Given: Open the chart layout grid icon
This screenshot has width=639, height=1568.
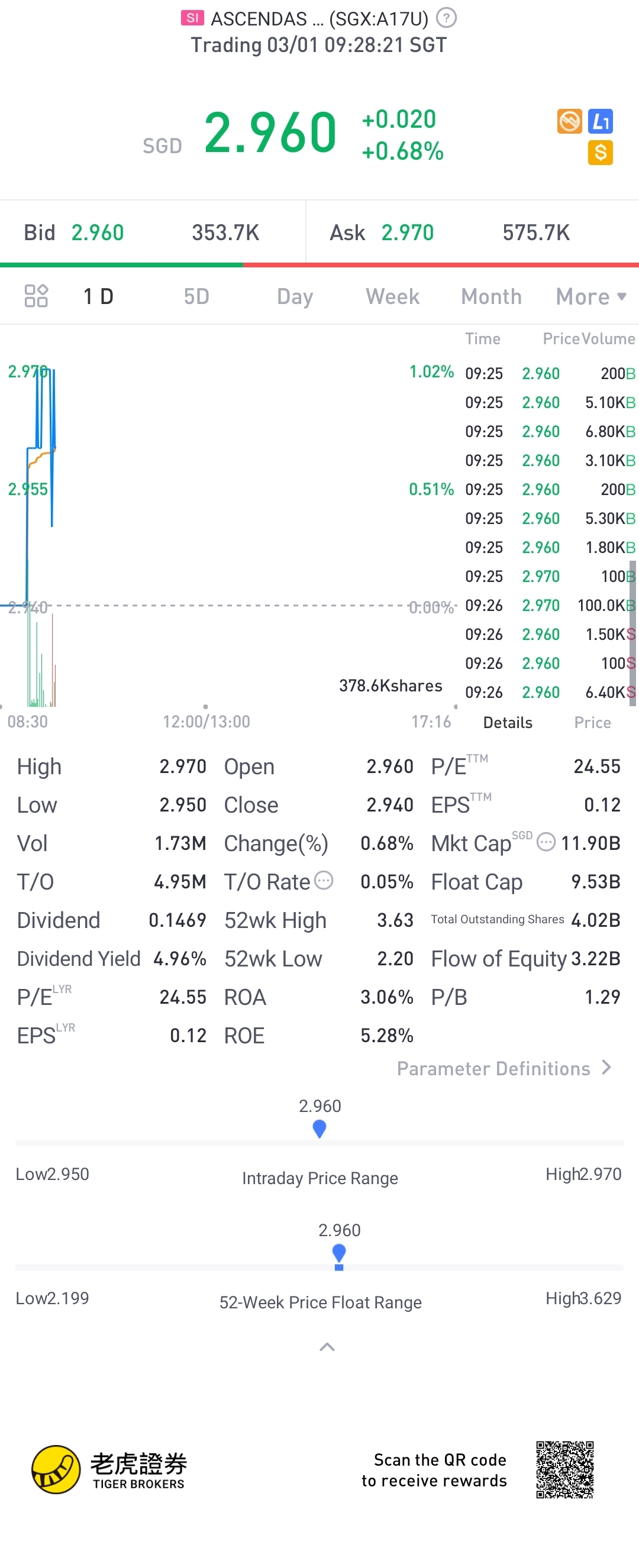Looking at the screenshot, I should tap(36, 296).
